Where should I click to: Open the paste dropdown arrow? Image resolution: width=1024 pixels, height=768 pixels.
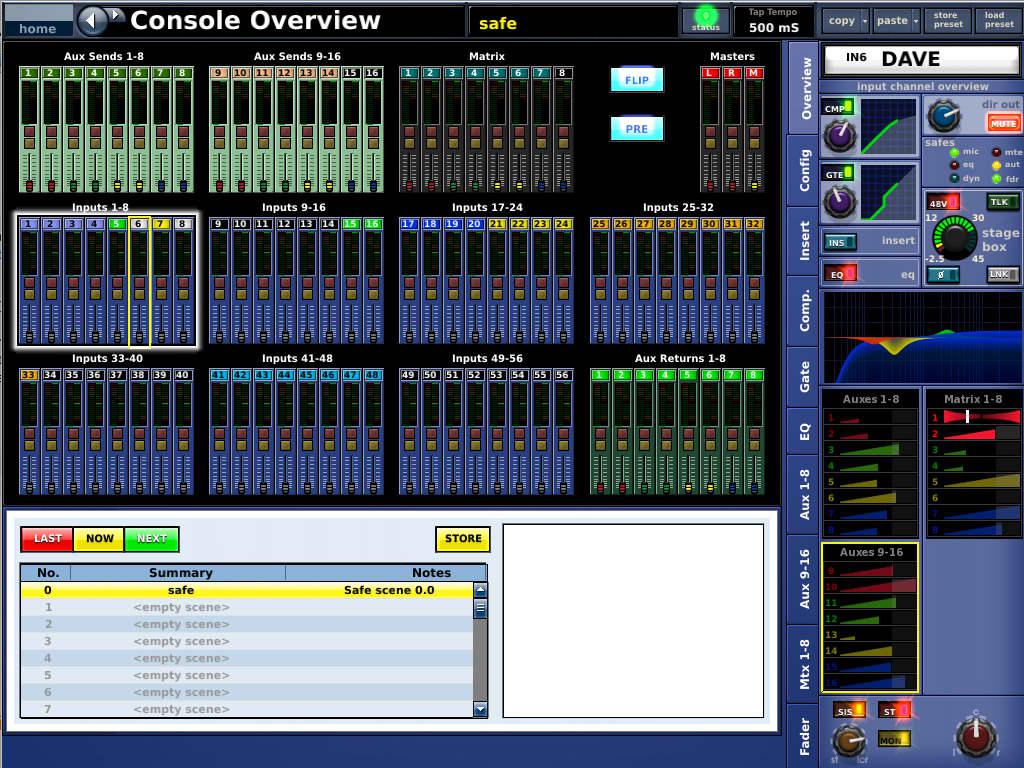[916, 21]
